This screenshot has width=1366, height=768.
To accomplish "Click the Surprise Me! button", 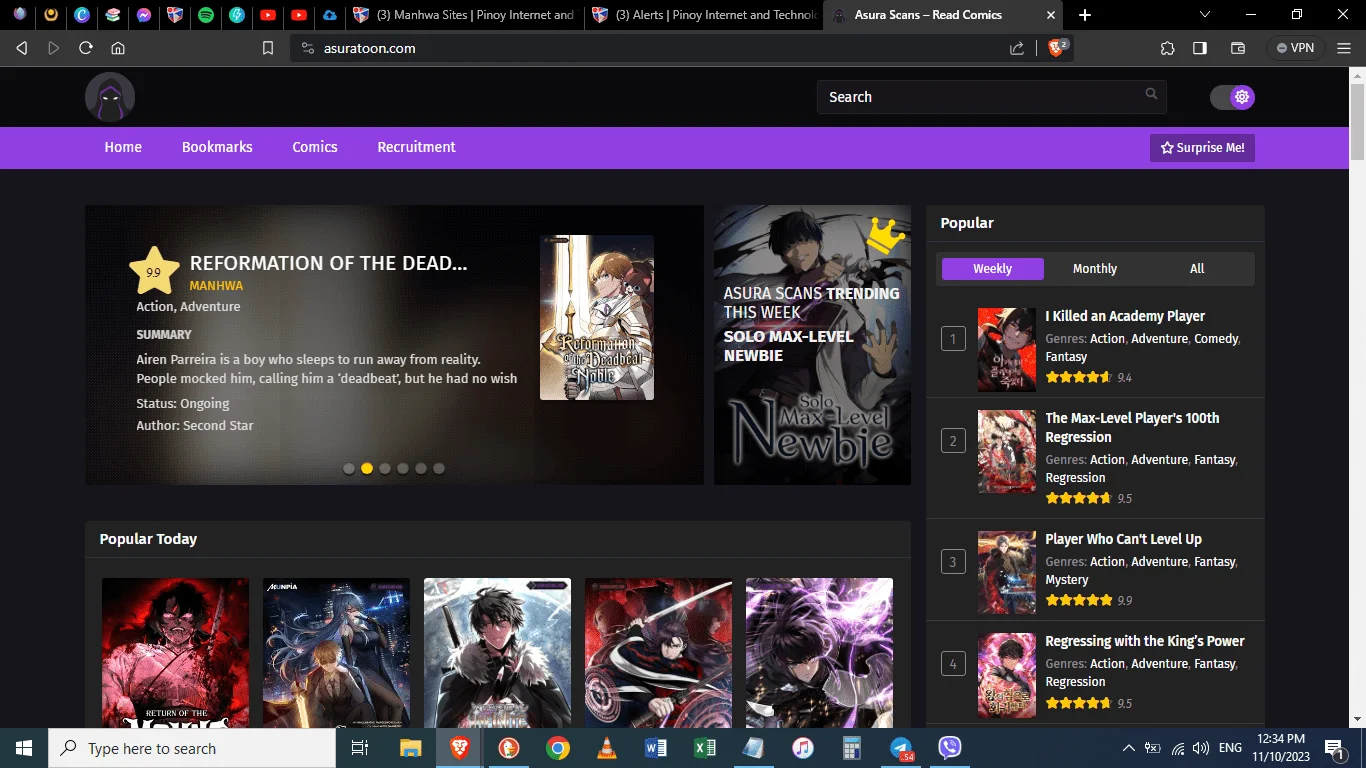I will pos(1202,148).
